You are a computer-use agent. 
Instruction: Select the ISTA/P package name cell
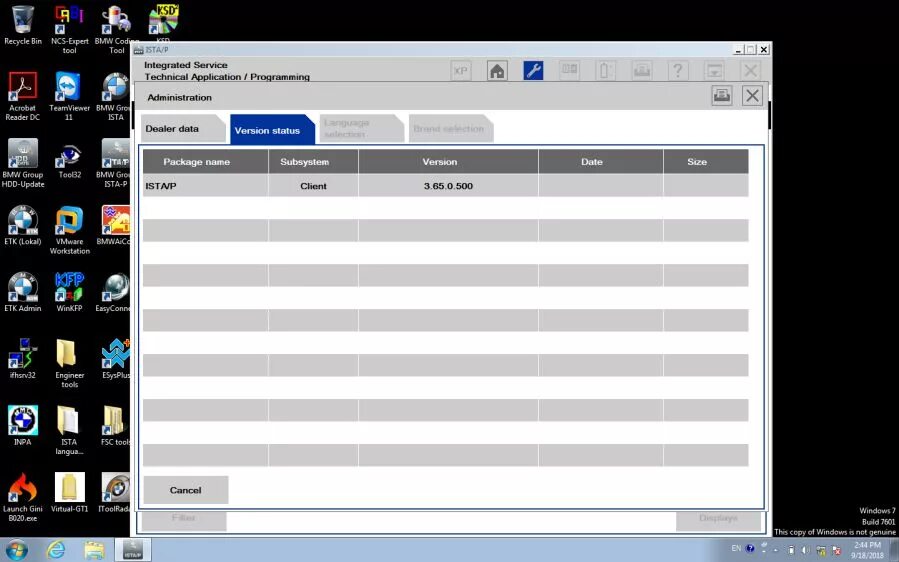coord(205,186)
